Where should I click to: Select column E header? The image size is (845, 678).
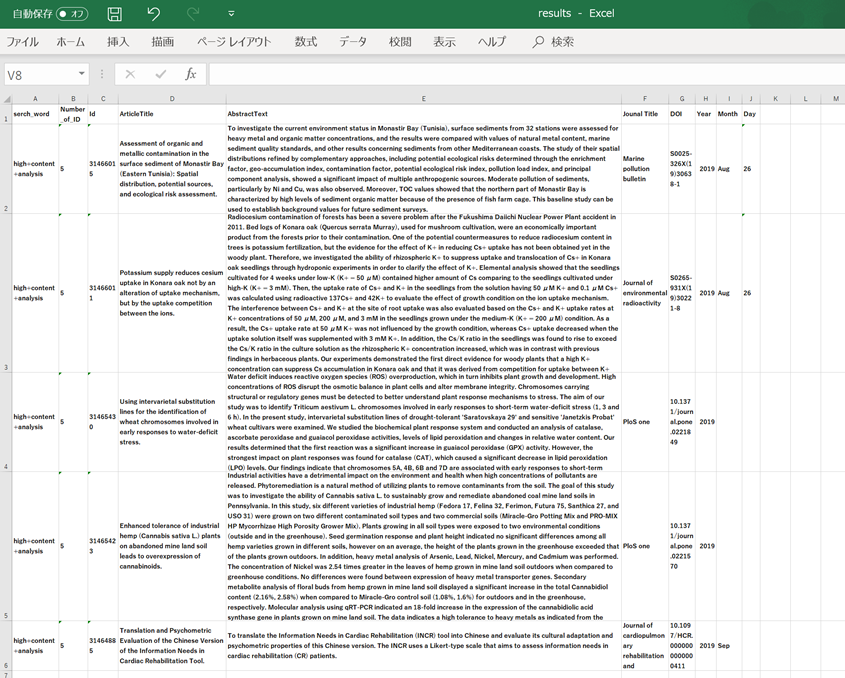[424, 99]
